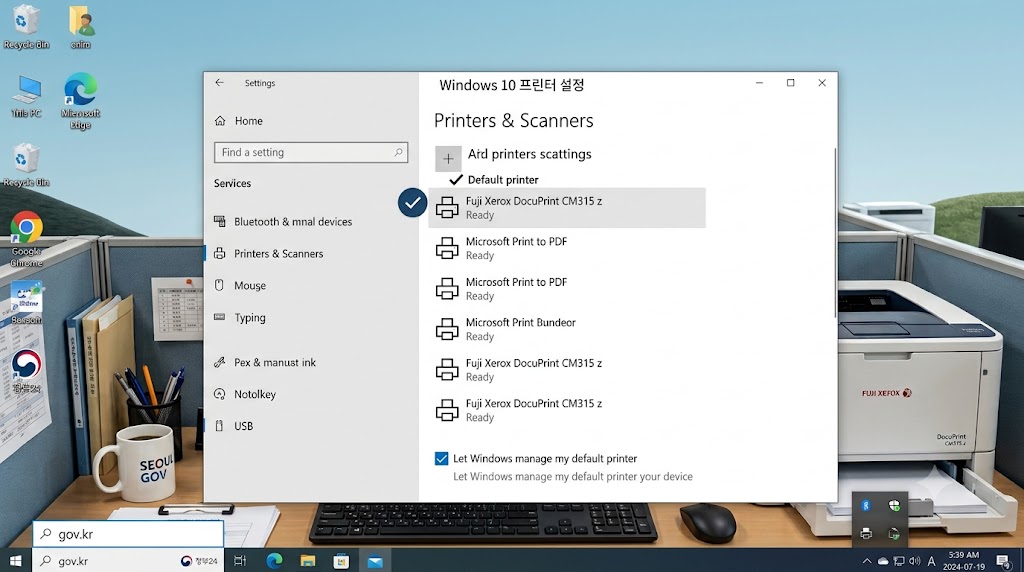Click the back arrow in Settings
1024x572 pixels.
click(219, 83)
